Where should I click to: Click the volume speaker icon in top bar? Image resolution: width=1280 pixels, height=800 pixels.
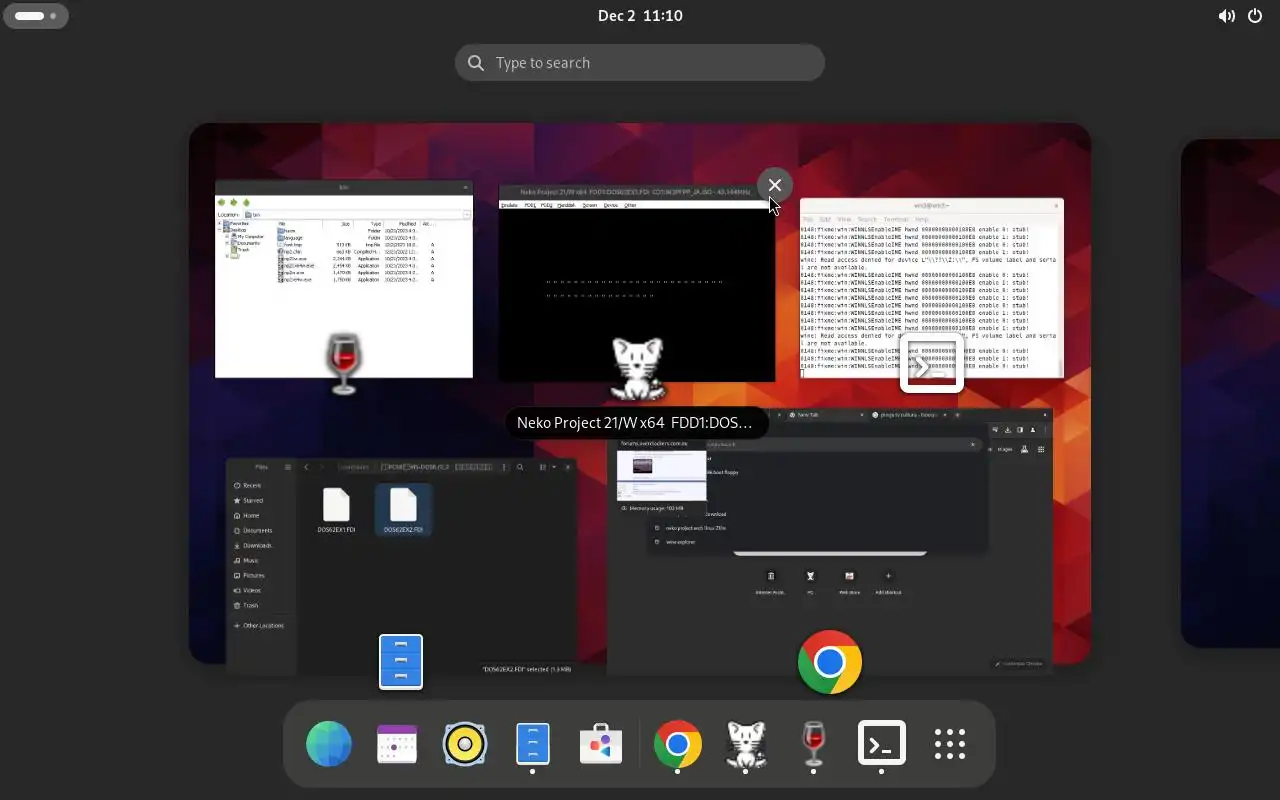[x=1226, y=16]
